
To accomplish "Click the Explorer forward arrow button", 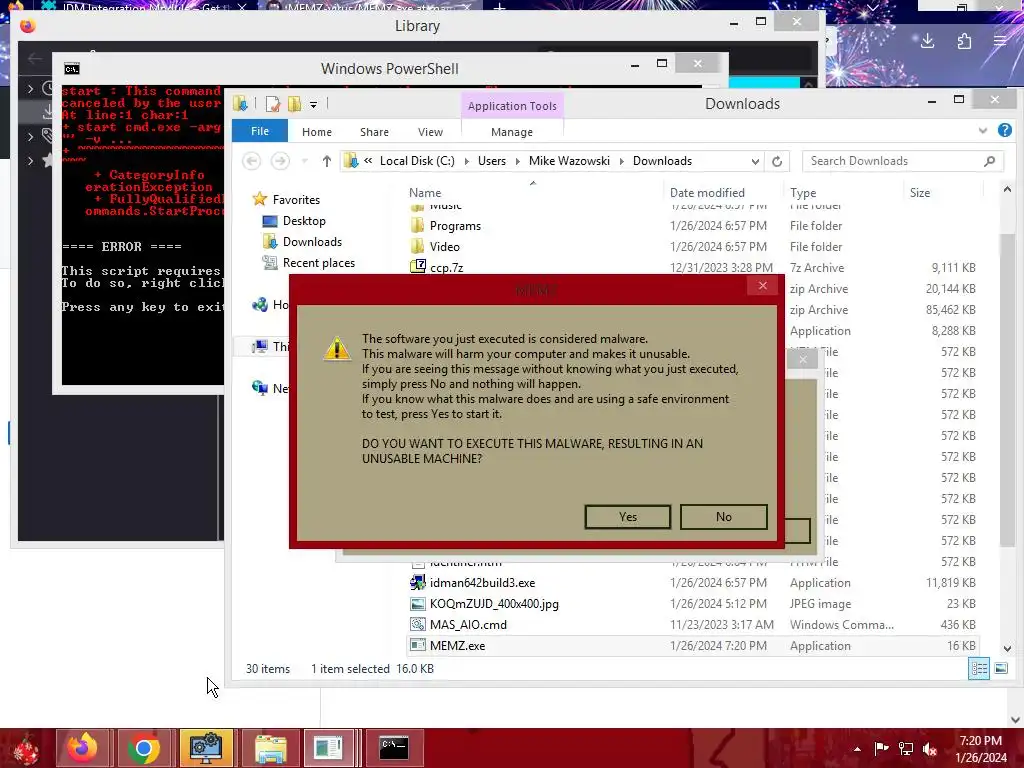I will click(280, 161).
